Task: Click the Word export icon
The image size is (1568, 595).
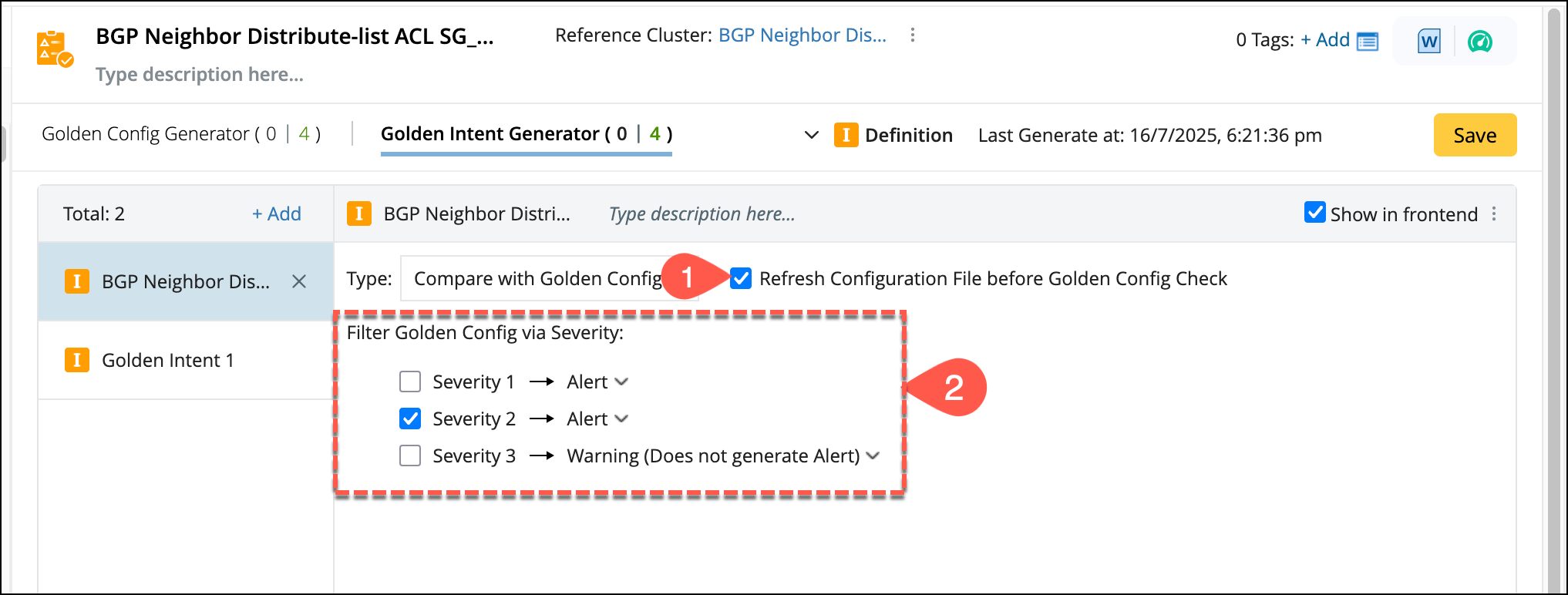Action: point(1428,42)
